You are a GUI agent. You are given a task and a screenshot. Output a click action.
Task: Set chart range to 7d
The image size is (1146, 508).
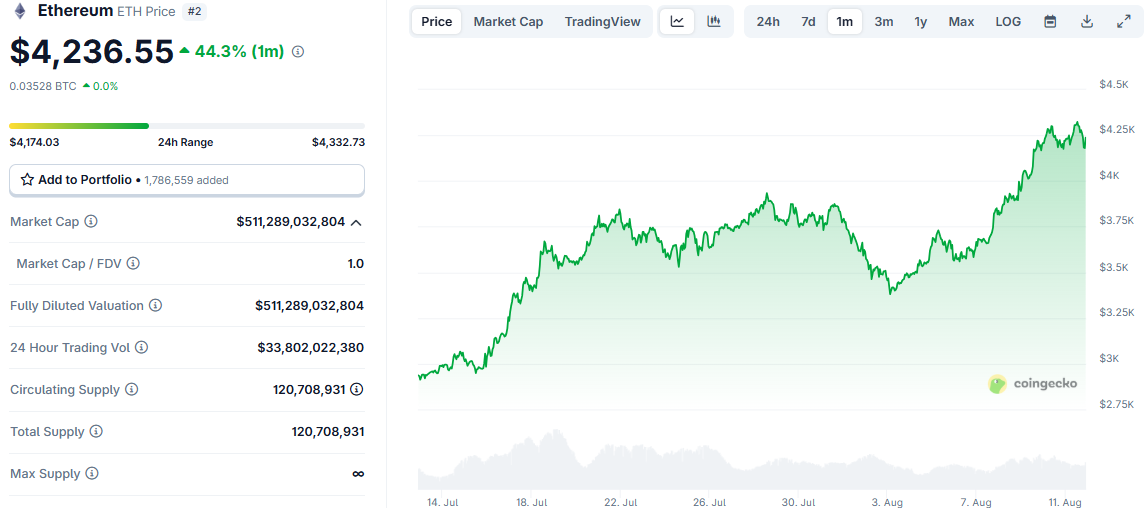tap(808, 21)
